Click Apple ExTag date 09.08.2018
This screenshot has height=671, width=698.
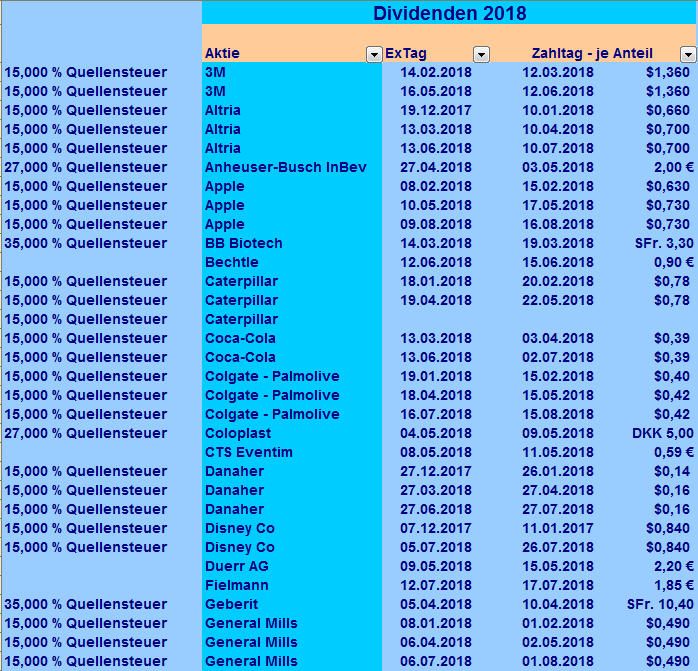pyautogui.click(x=435, y=224)
